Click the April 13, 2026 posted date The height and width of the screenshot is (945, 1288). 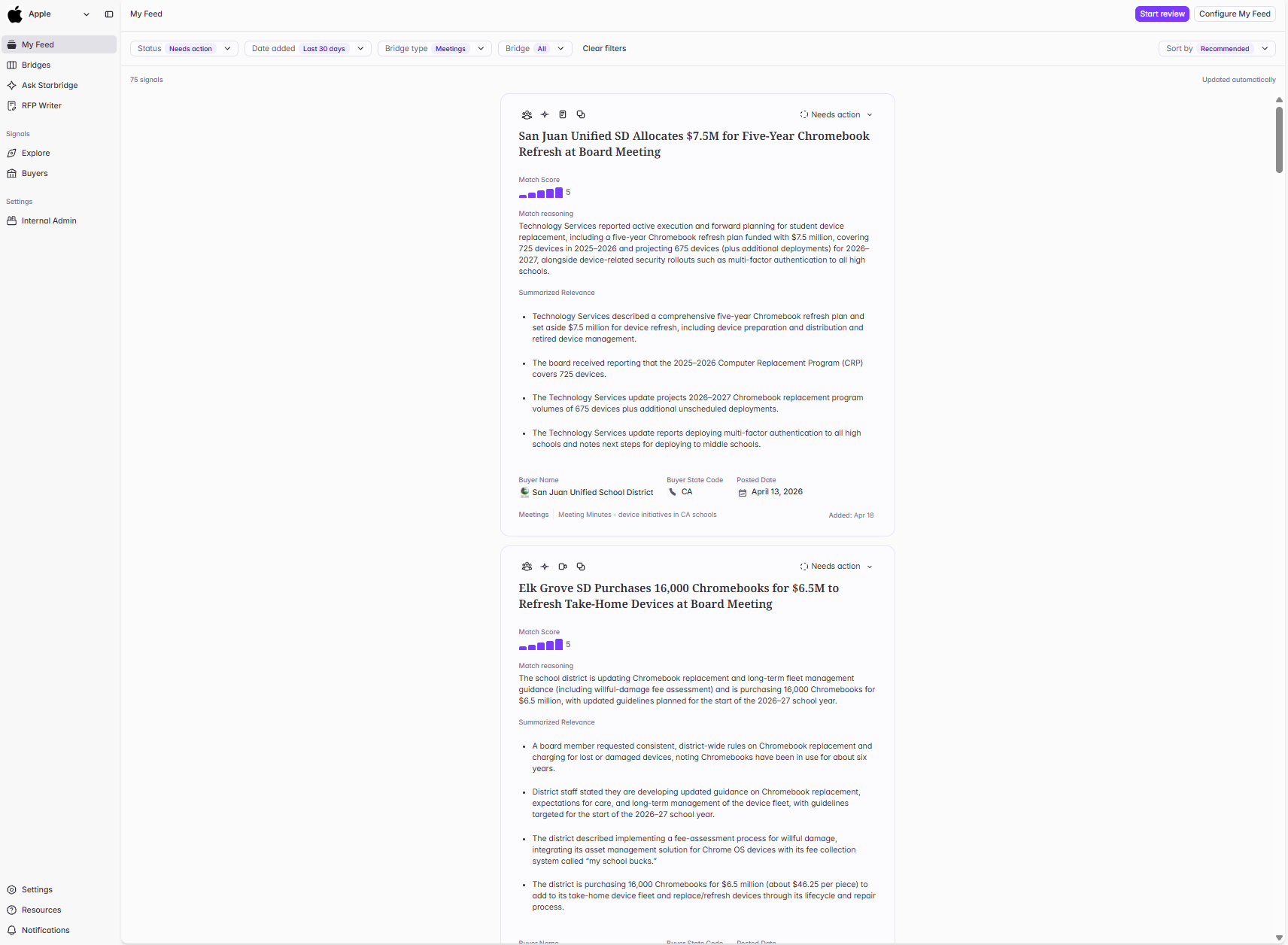[x=777, y=492]
